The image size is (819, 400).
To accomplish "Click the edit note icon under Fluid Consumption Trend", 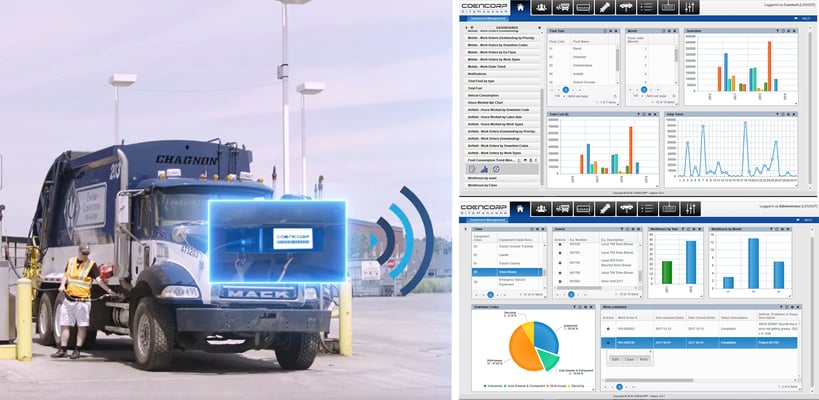I will click(x=473, y=169).
